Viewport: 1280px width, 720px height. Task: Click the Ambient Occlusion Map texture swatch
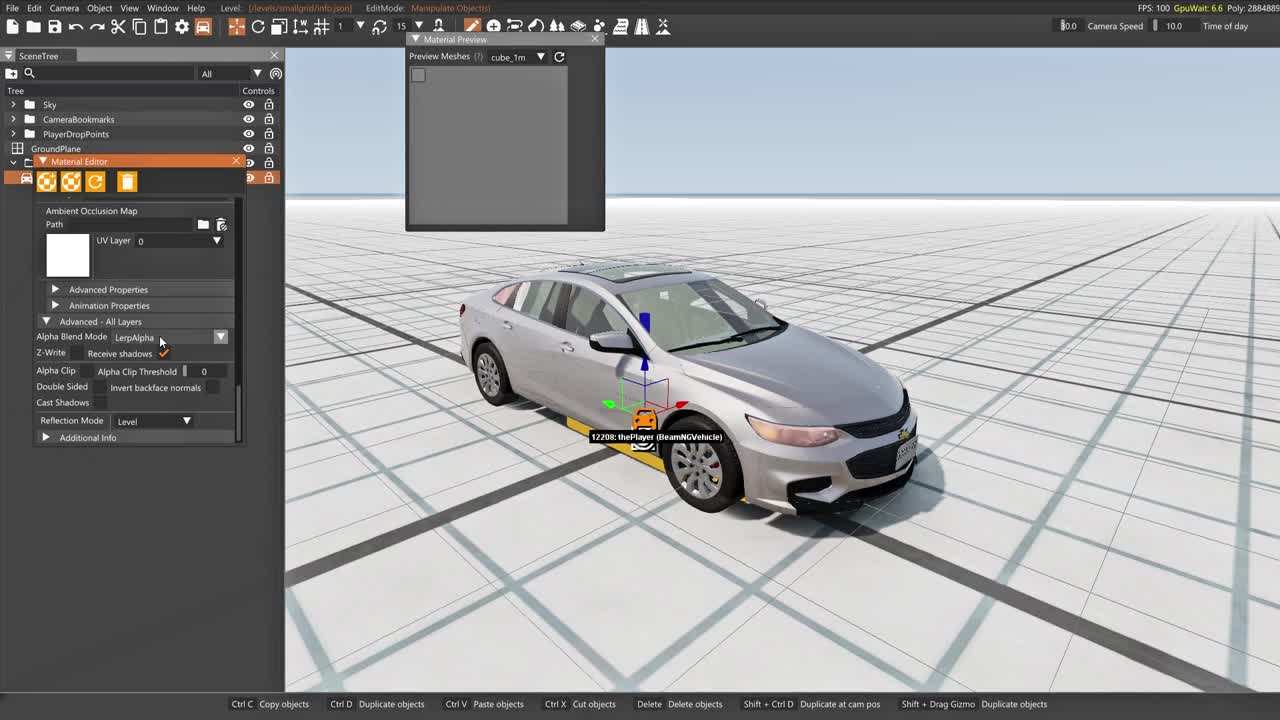tap(67, 256)
